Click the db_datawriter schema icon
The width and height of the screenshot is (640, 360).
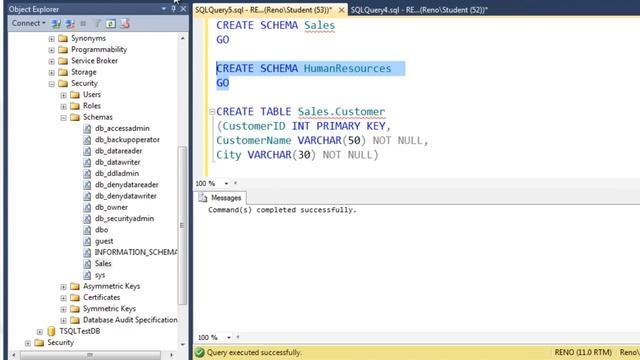(87, 162)
